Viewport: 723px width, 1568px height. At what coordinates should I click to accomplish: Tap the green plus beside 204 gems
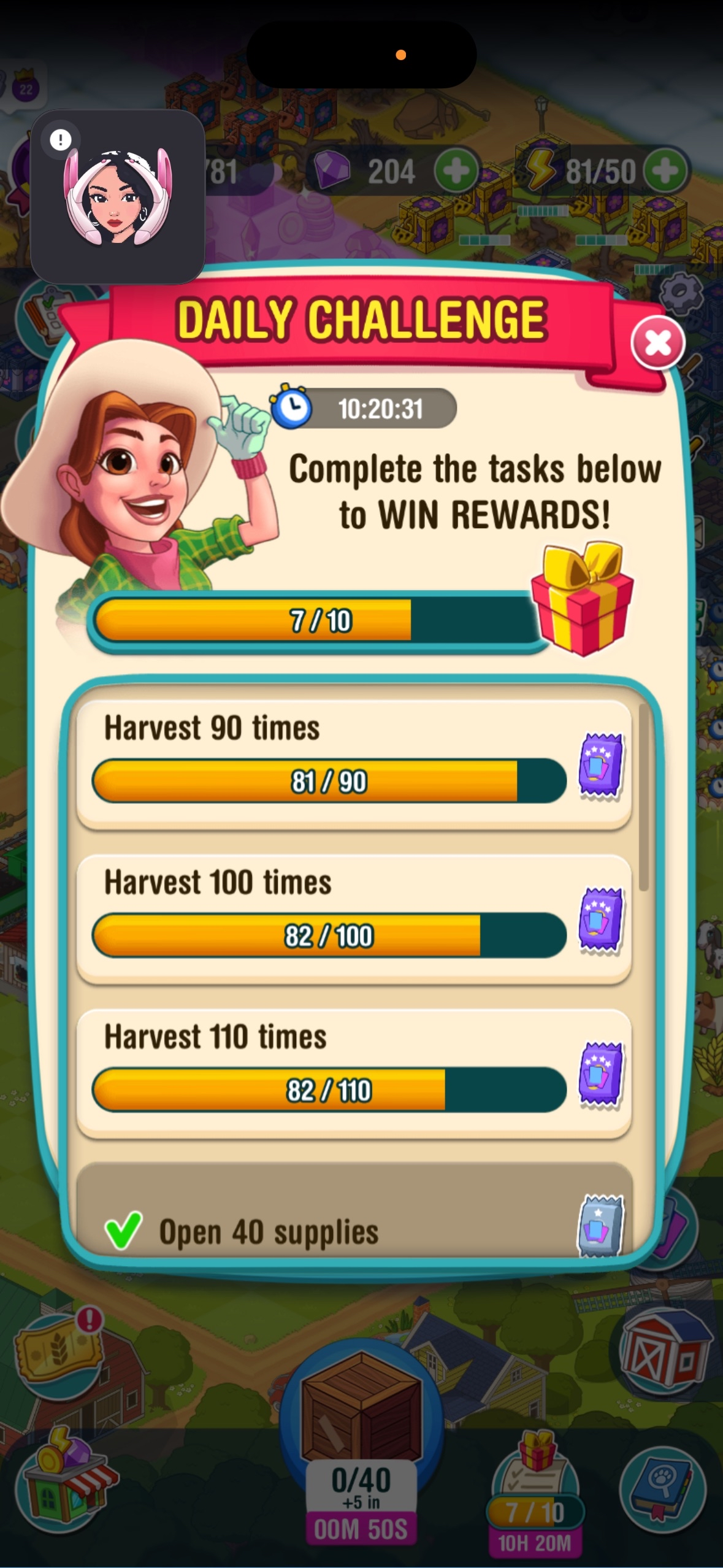coord(456,171)
